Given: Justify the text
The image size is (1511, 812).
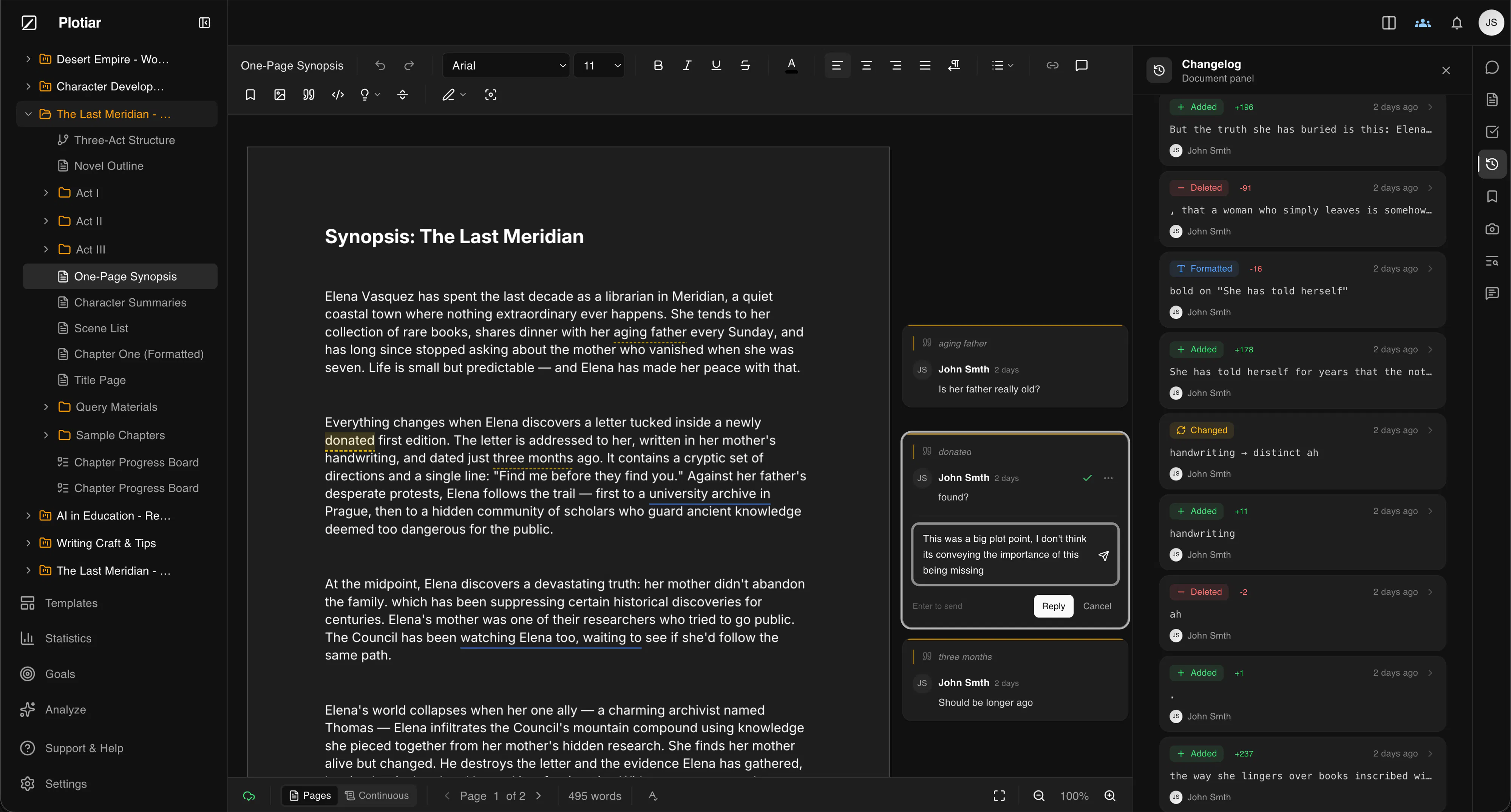Looking at the screenshot, I should tap(925, 66).
